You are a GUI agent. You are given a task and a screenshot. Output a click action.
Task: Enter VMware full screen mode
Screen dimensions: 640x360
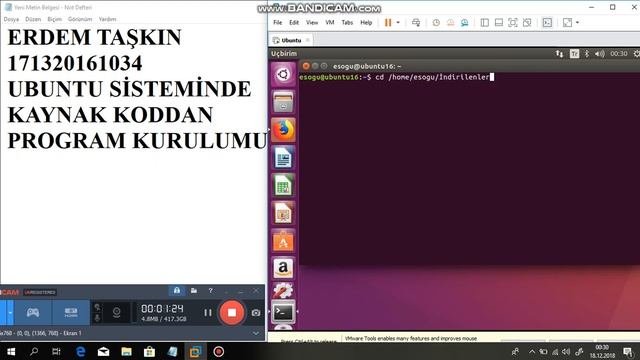(x=513, y=22)
